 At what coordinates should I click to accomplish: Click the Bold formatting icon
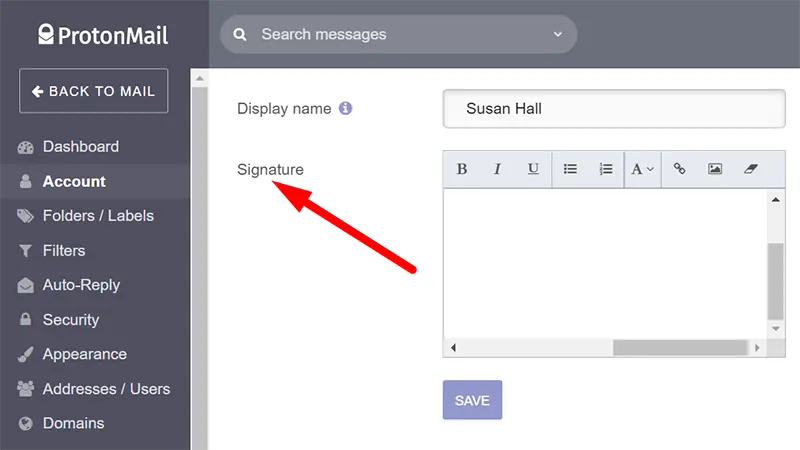(462, 169)
